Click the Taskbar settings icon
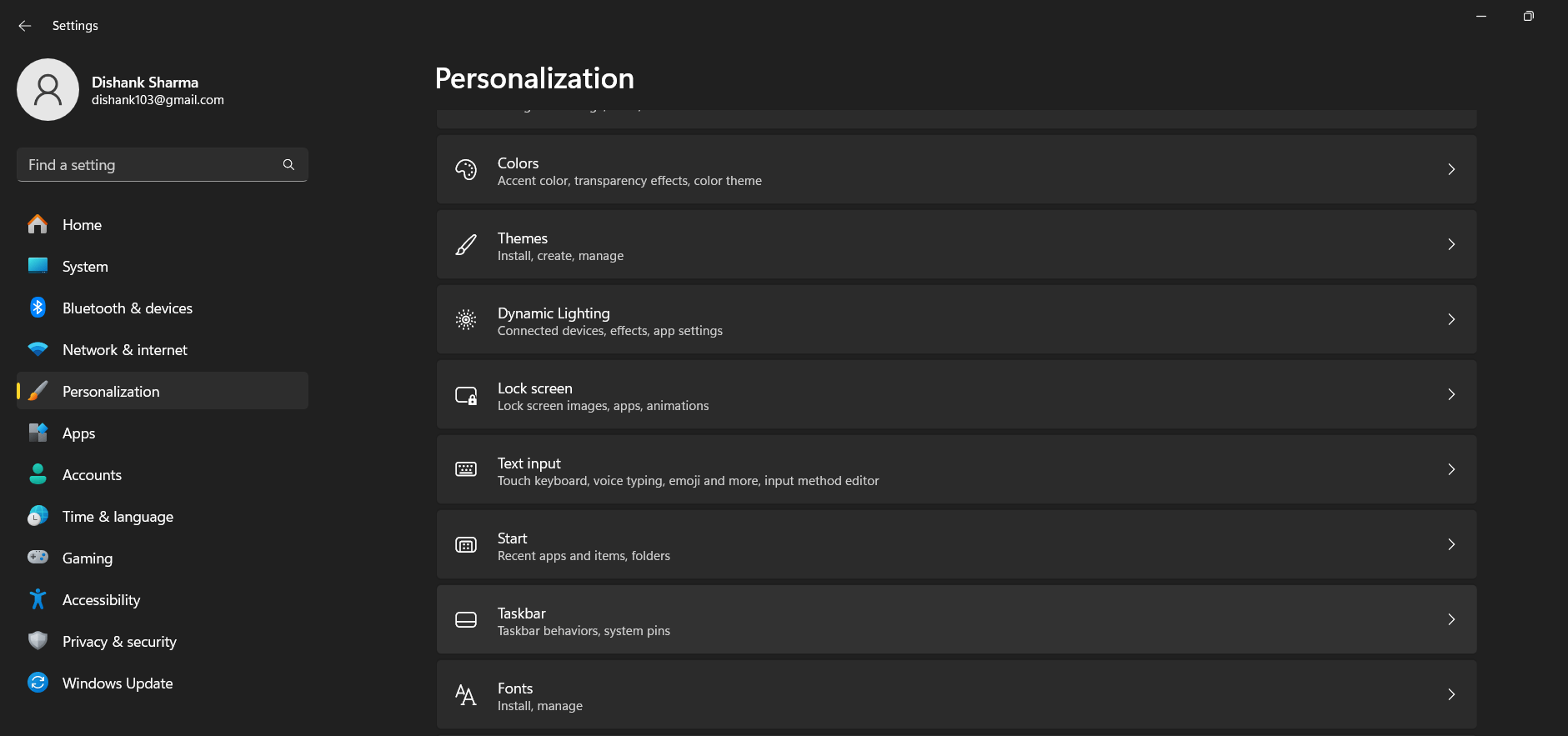Screen dimensions: 1568x736 coord(466,619)
